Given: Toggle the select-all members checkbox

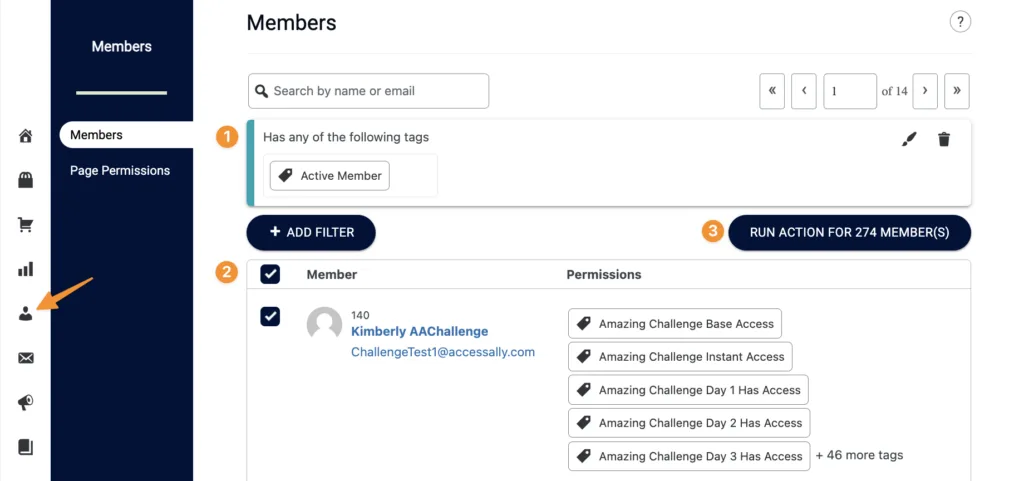Looking at the screenshot, I should click(x=270, y=274).
